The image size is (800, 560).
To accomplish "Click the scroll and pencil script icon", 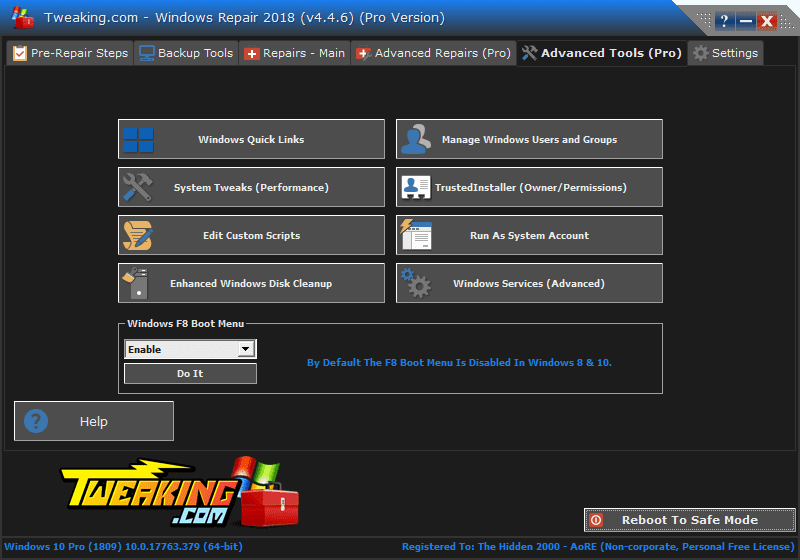I will (138, 235).
